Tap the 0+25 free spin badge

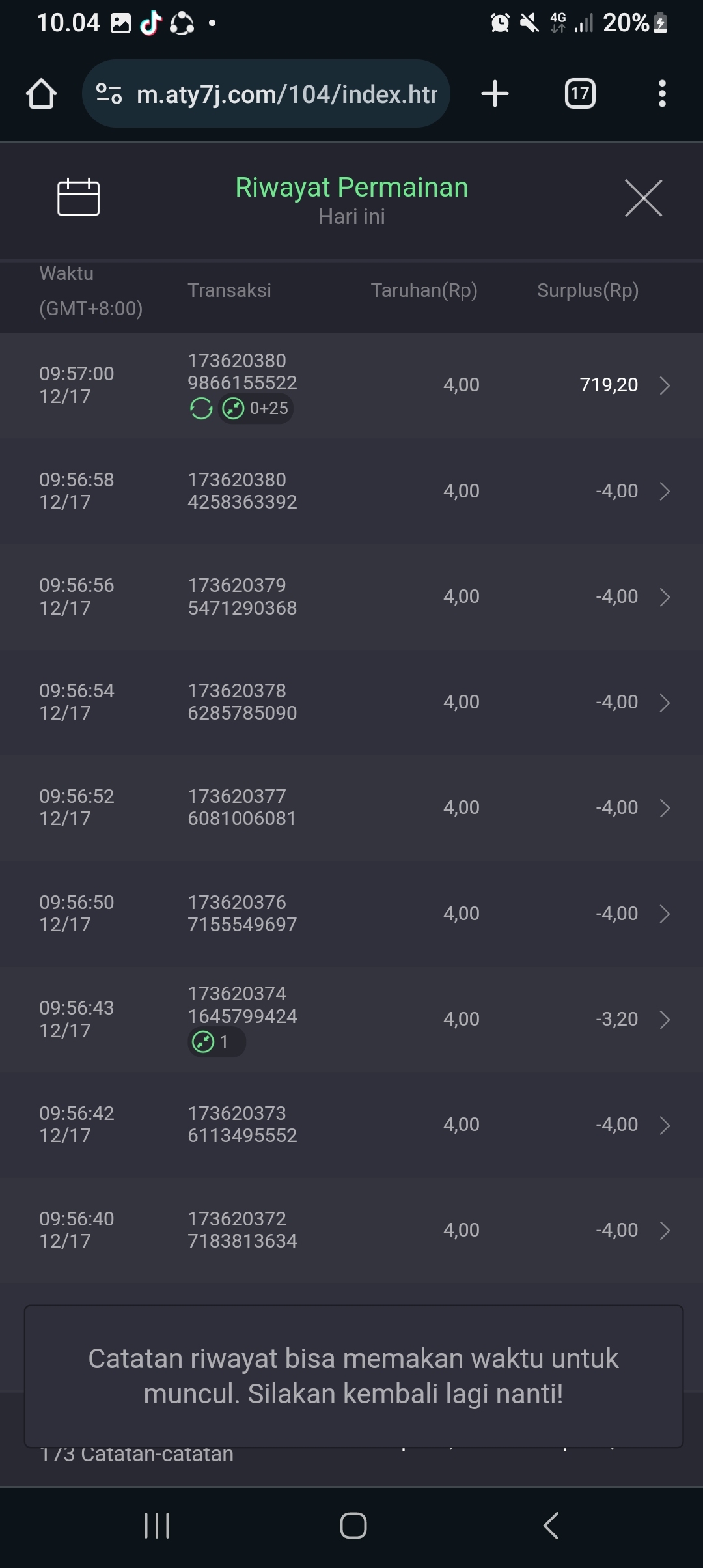coord(256,409)
